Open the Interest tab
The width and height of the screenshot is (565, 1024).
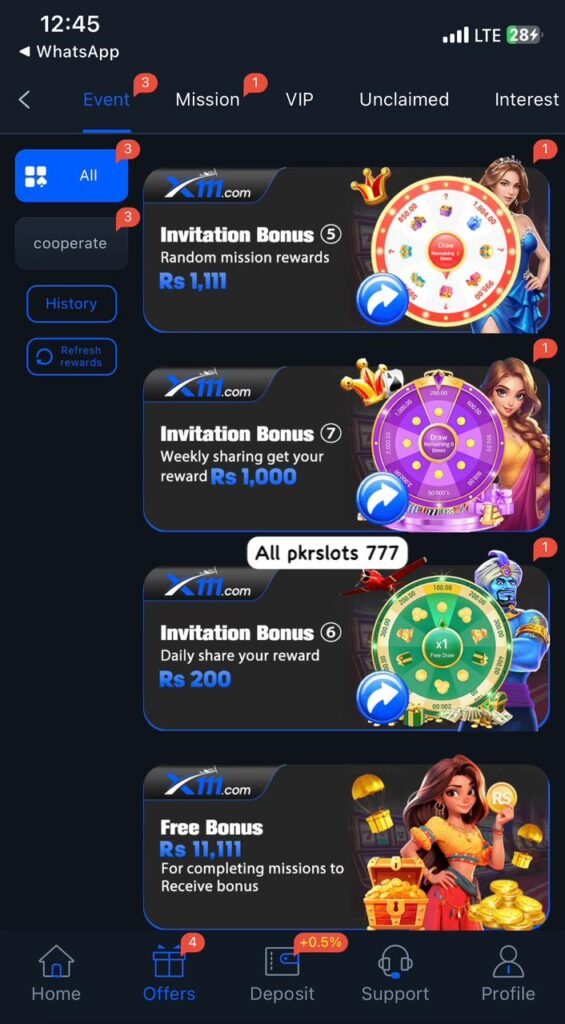pos(526,100)
